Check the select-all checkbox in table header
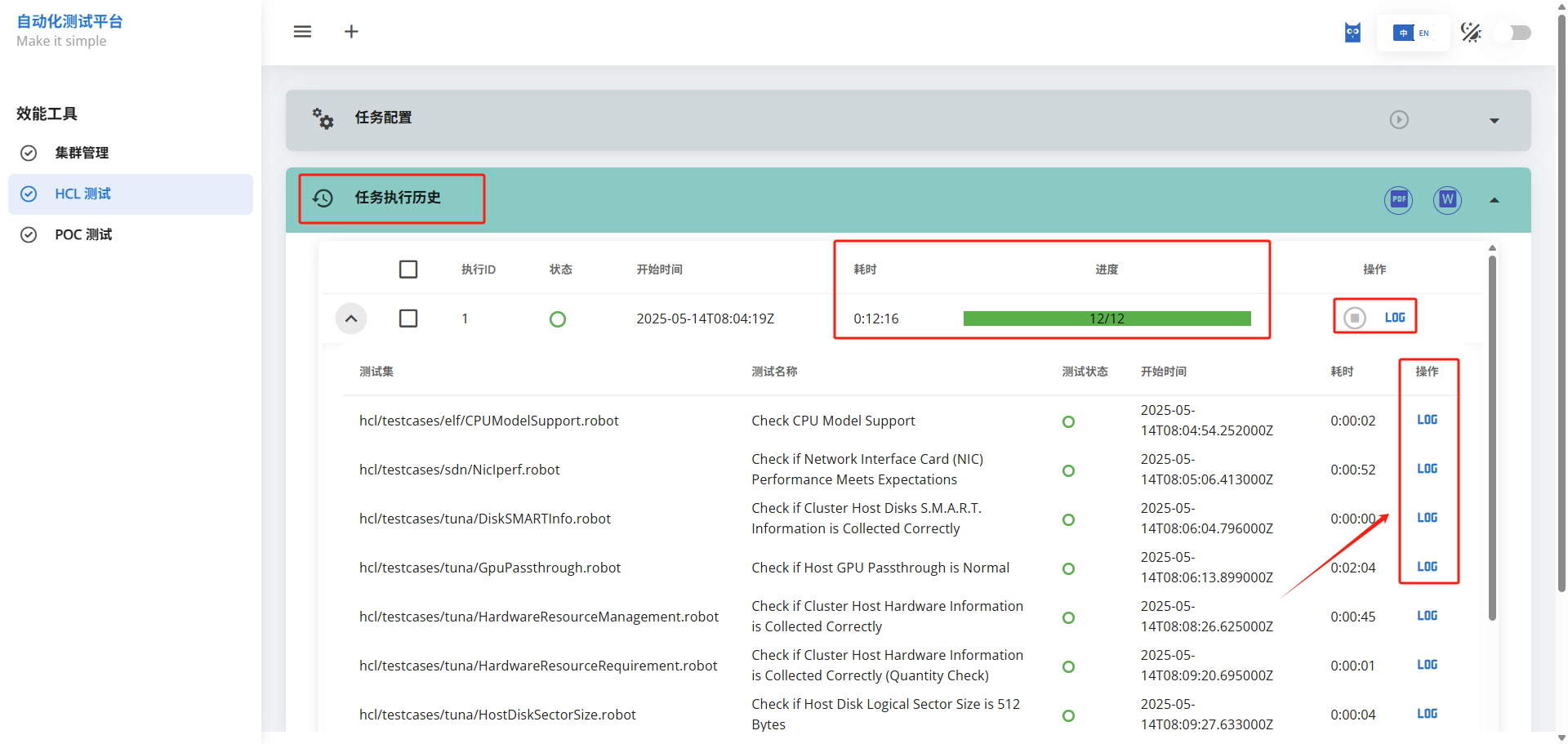The width and height of the screenshot is (1568, 744). coord(408,270)
